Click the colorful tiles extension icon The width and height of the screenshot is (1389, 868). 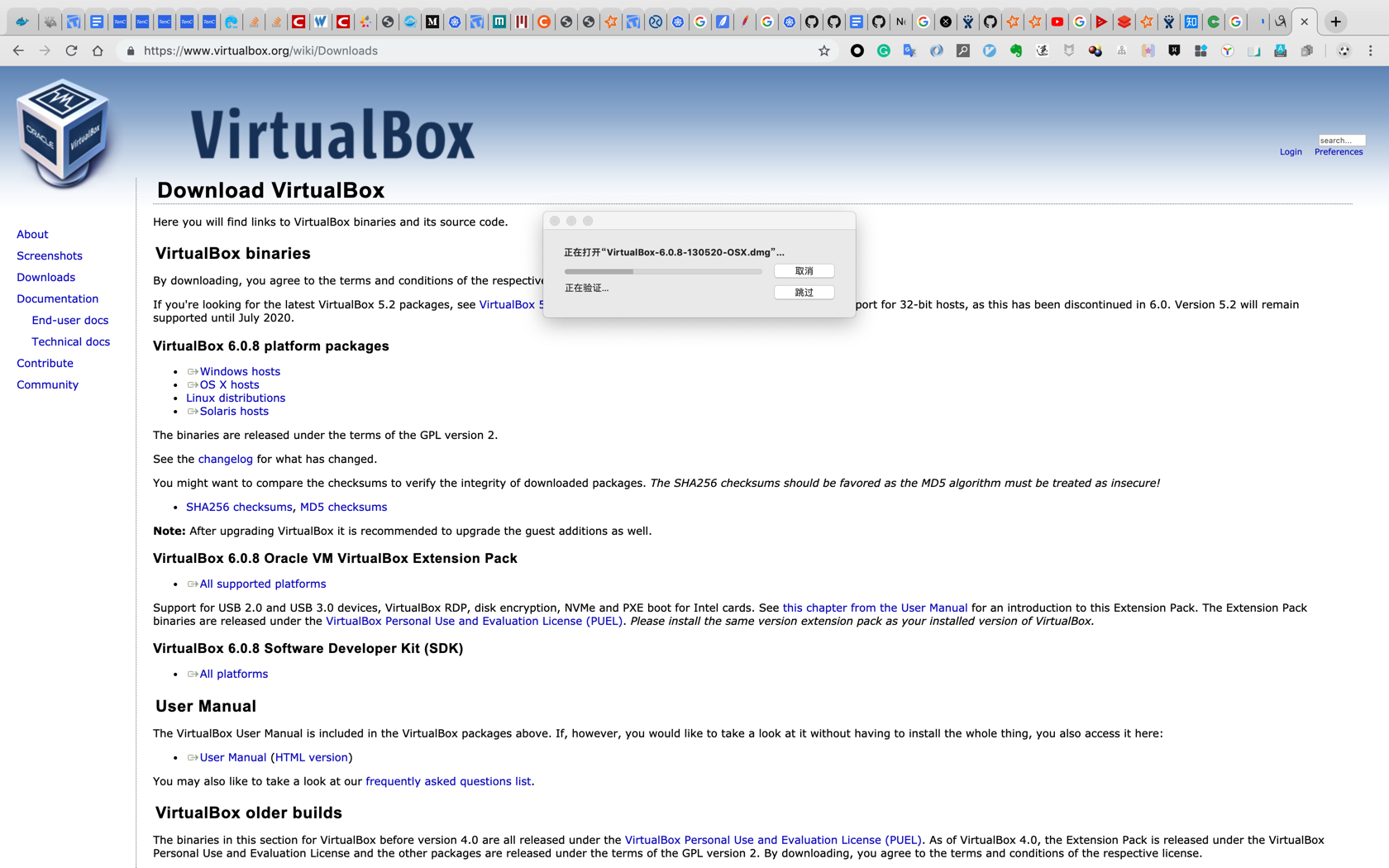[x=1201, y=50]
